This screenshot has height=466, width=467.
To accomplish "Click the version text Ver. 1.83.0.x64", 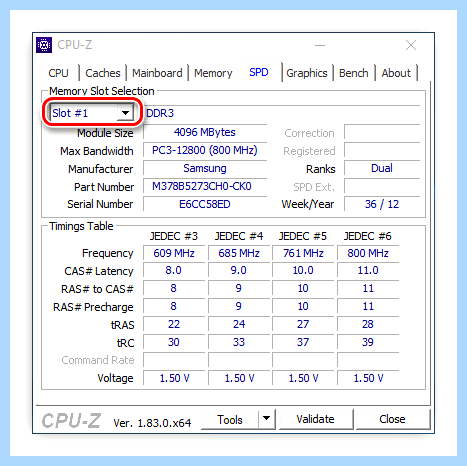I will (152, 423).
